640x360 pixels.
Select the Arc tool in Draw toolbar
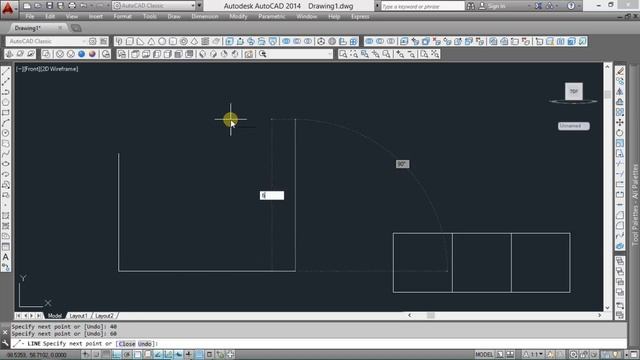coord(6,123)
